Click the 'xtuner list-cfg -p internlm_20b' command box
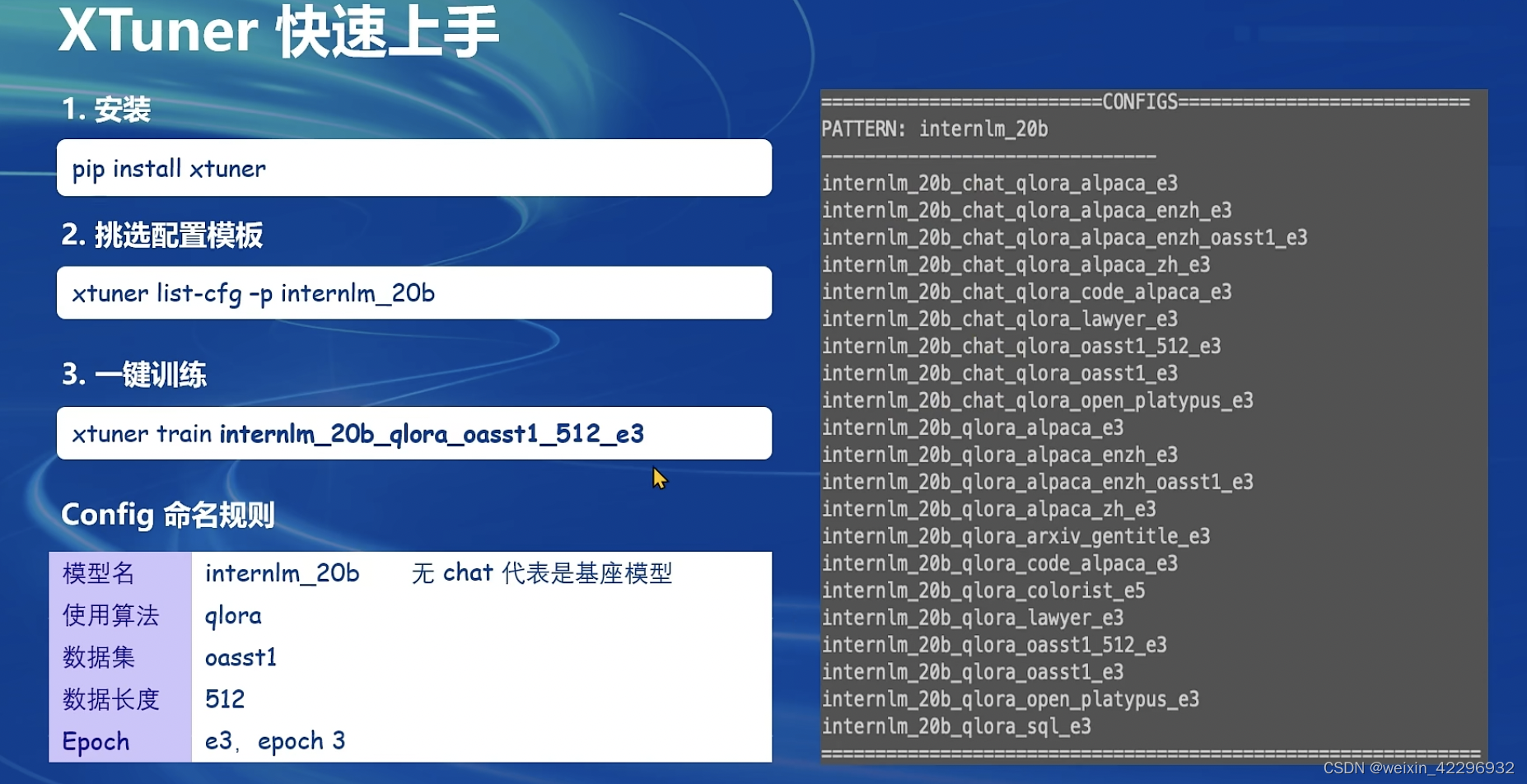The height and width of the screenshot is (784, 1527). click(414, 293)
